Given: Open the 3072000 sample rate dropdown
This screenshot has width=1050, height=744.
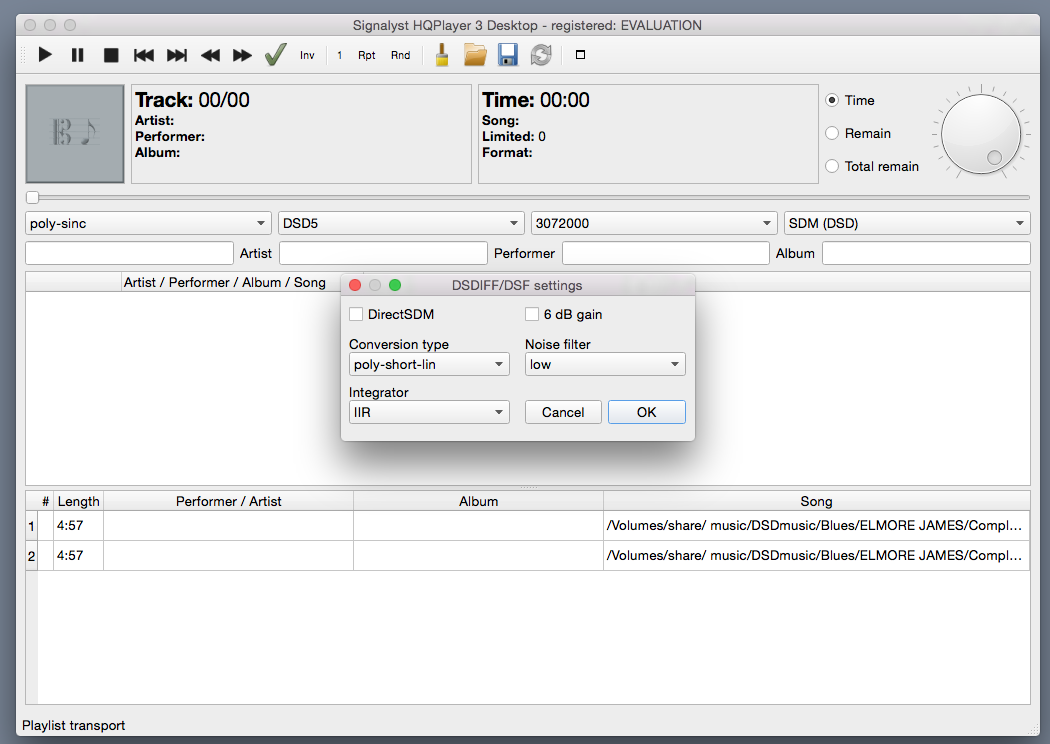Looking at the screenshot, I should point(654,224).
